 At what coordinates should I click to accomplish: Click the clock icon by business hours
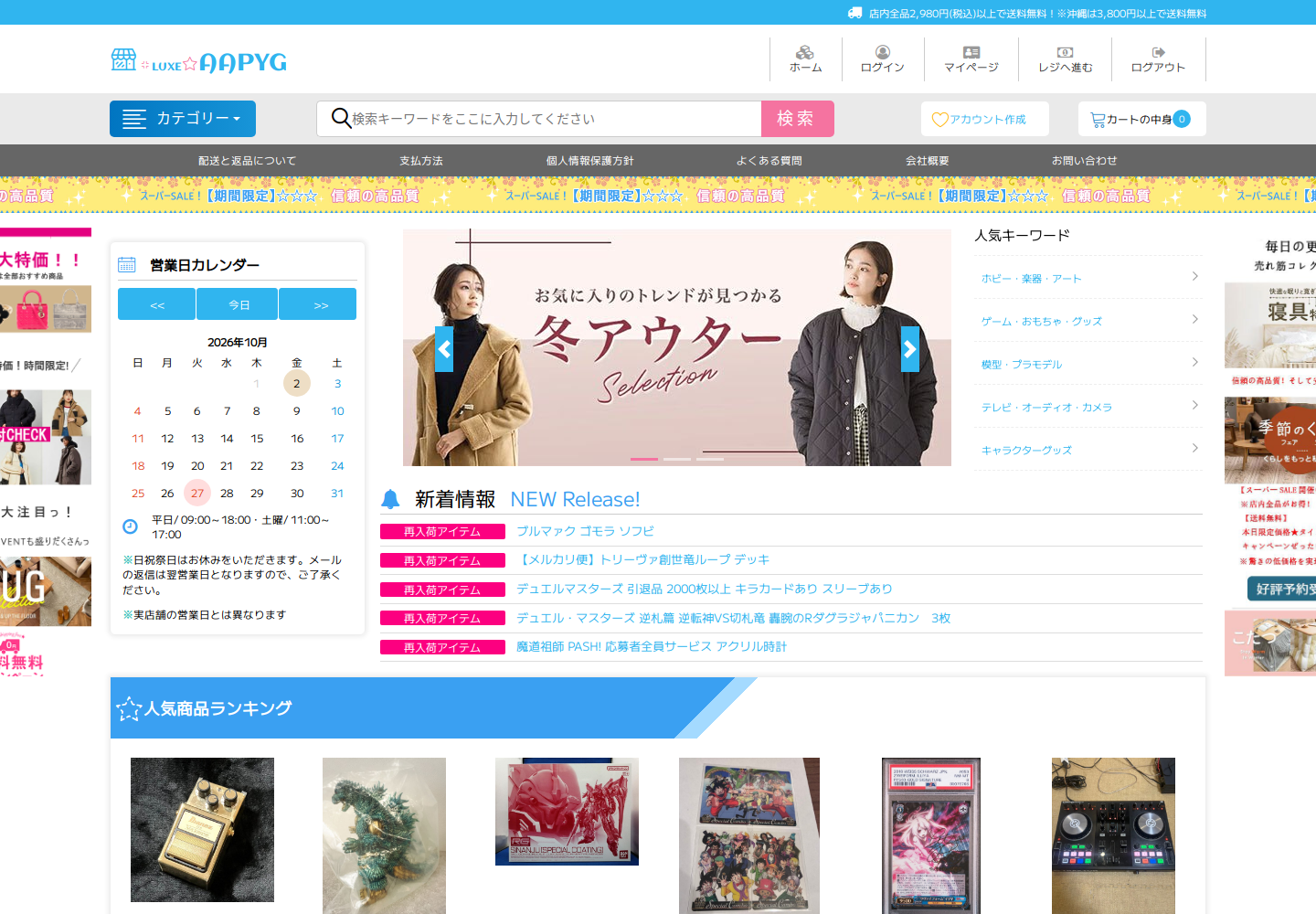click(x=130, y=526)
